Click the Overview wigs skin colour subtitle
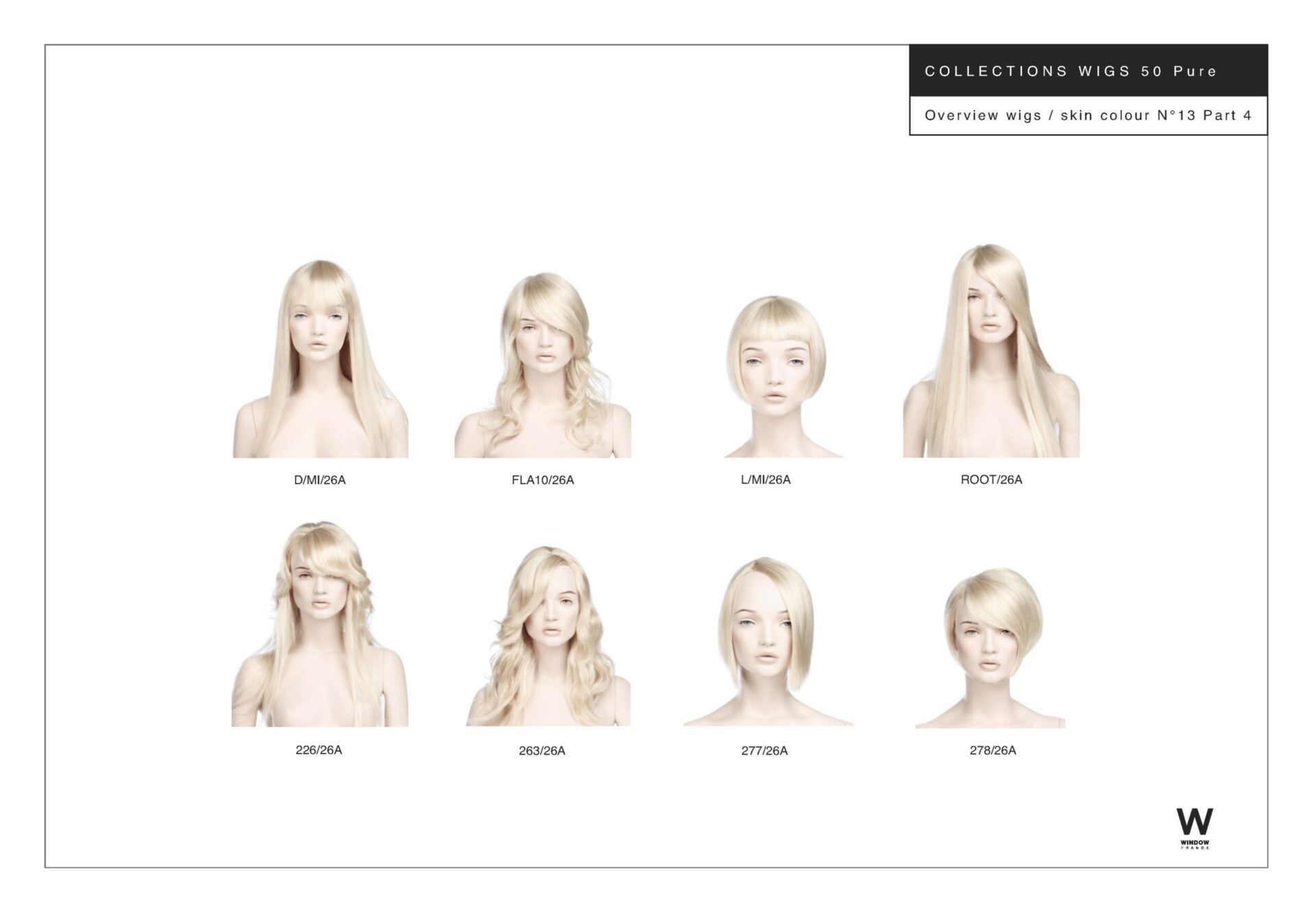Viewport: 1316px width, 910px height. tap(1088, 115)
